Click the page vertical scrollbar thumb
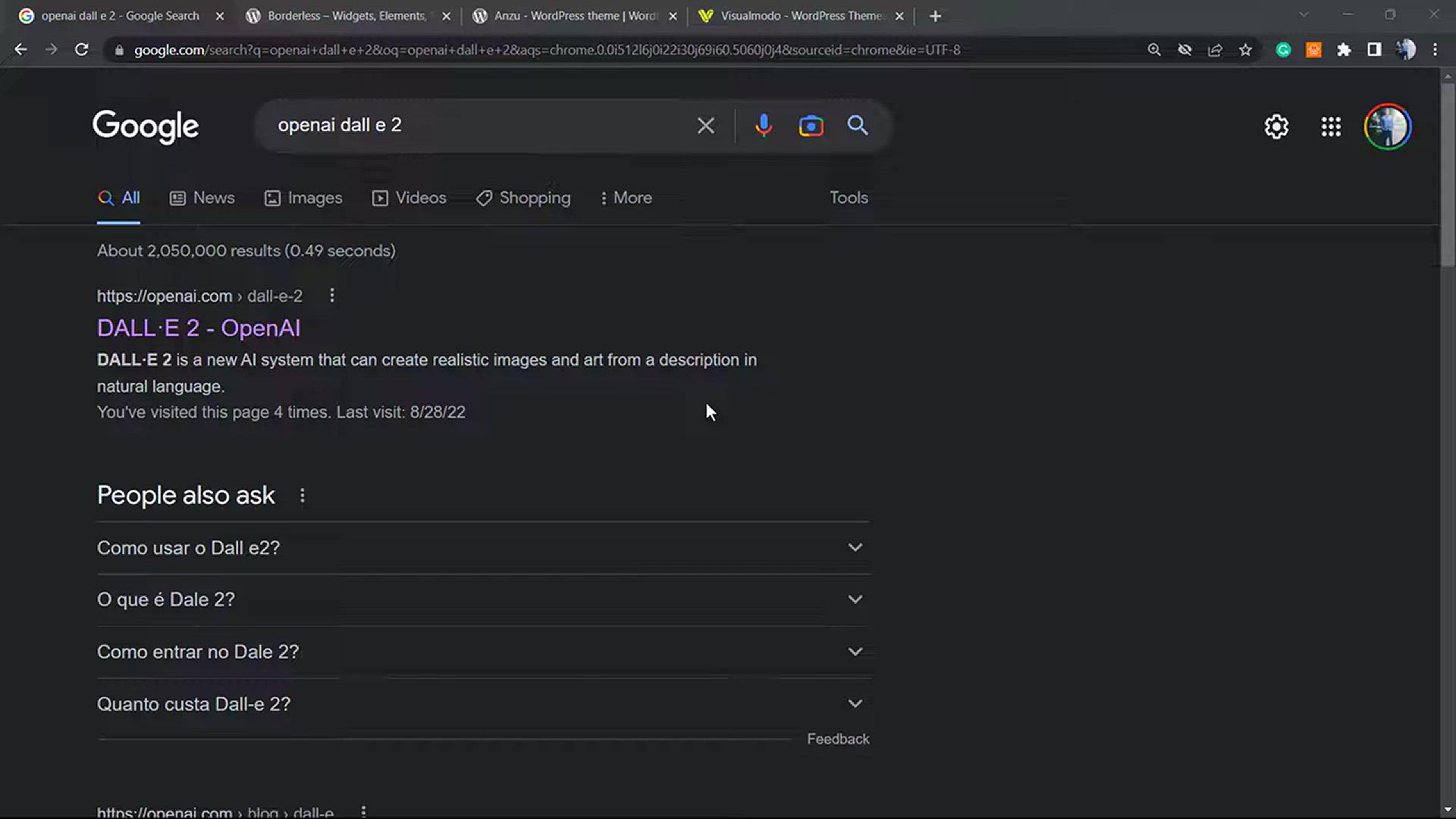The height and width of the screenshot is (819, 1456). point(1448,174)
